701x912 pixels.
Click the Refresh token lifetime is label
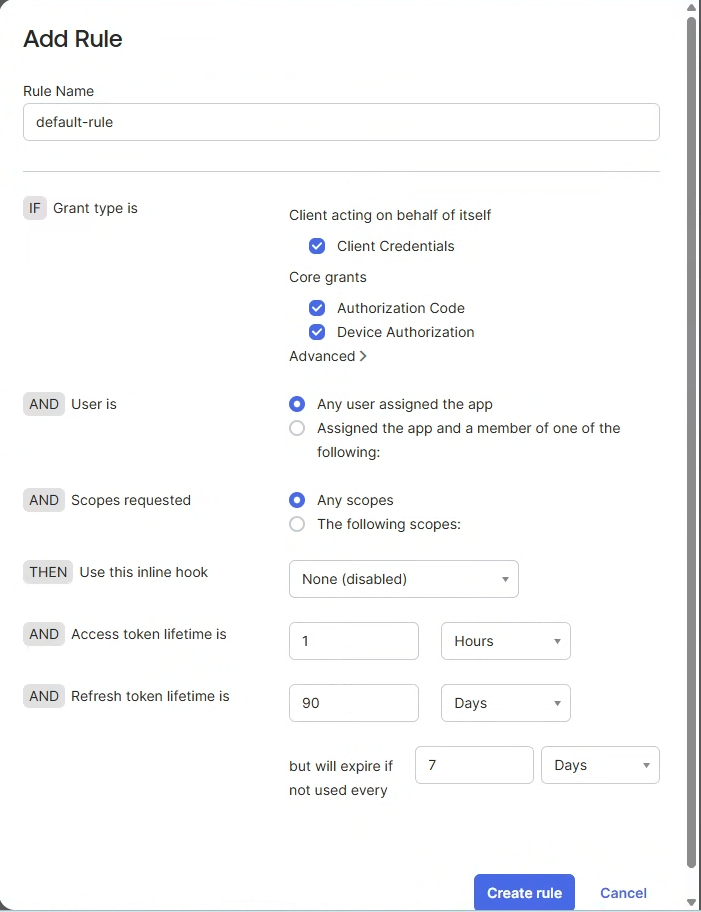150,696
